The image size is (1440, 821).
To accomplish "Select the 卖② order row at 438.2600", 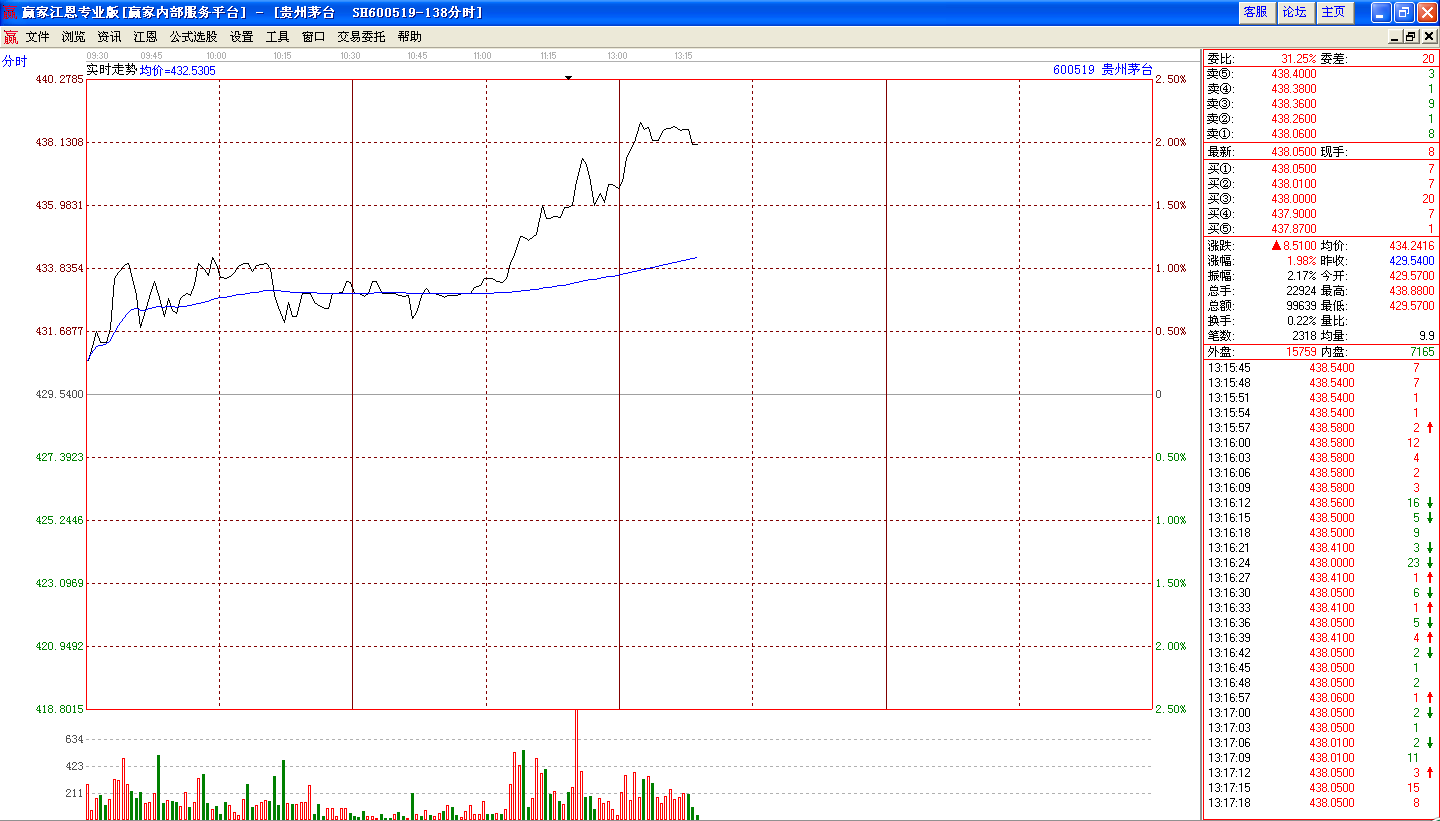I will [1320, 119].
